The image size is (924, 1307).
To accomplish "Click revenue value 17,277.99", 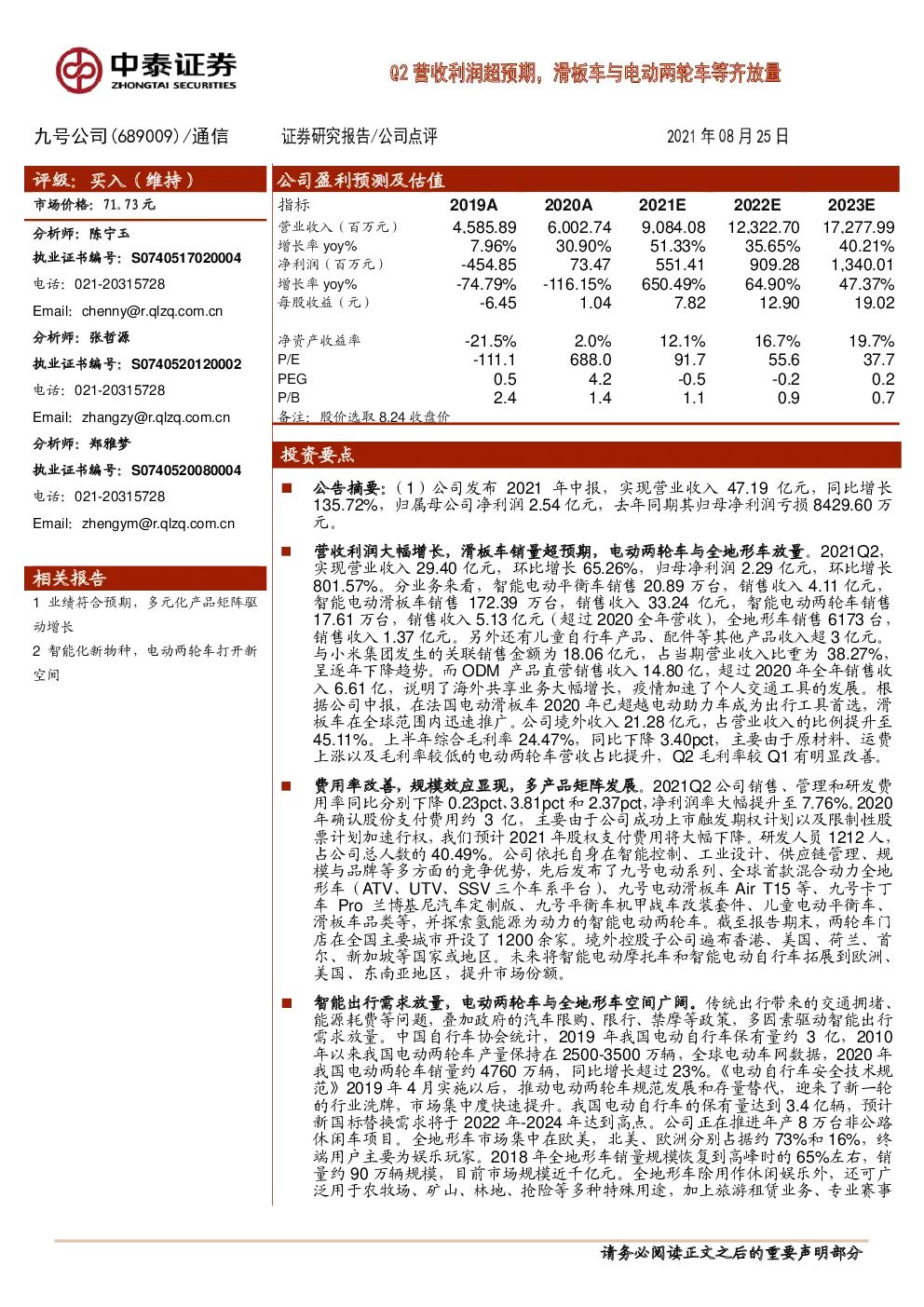I will click(859, 227).
